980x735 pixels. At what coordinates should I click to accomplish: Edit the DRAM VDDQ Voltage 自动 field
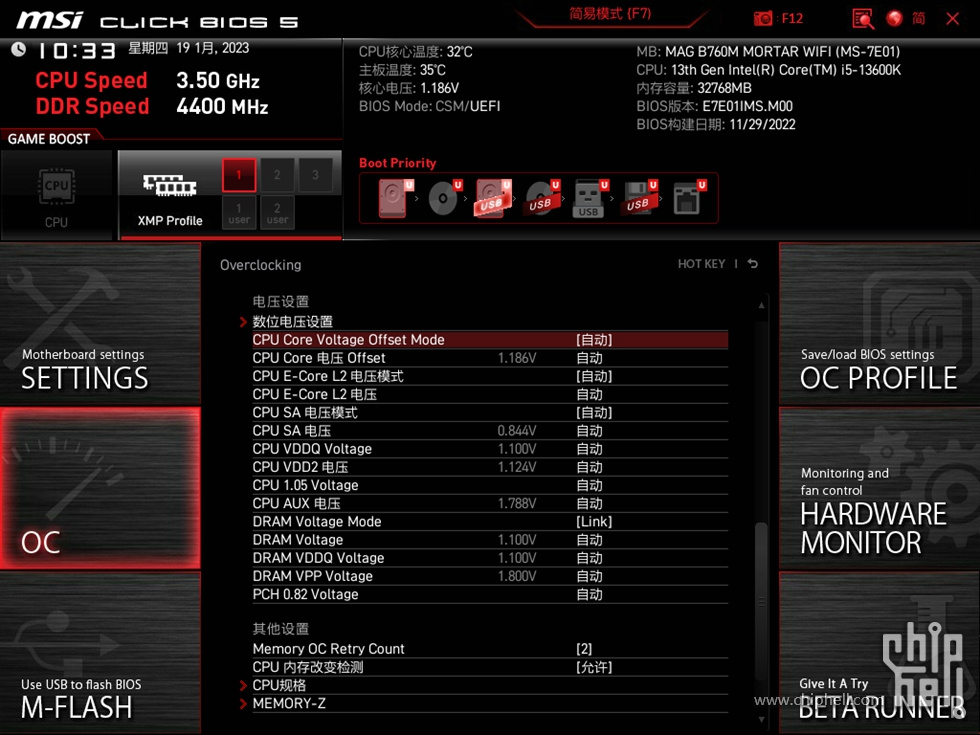coord(589,558)
